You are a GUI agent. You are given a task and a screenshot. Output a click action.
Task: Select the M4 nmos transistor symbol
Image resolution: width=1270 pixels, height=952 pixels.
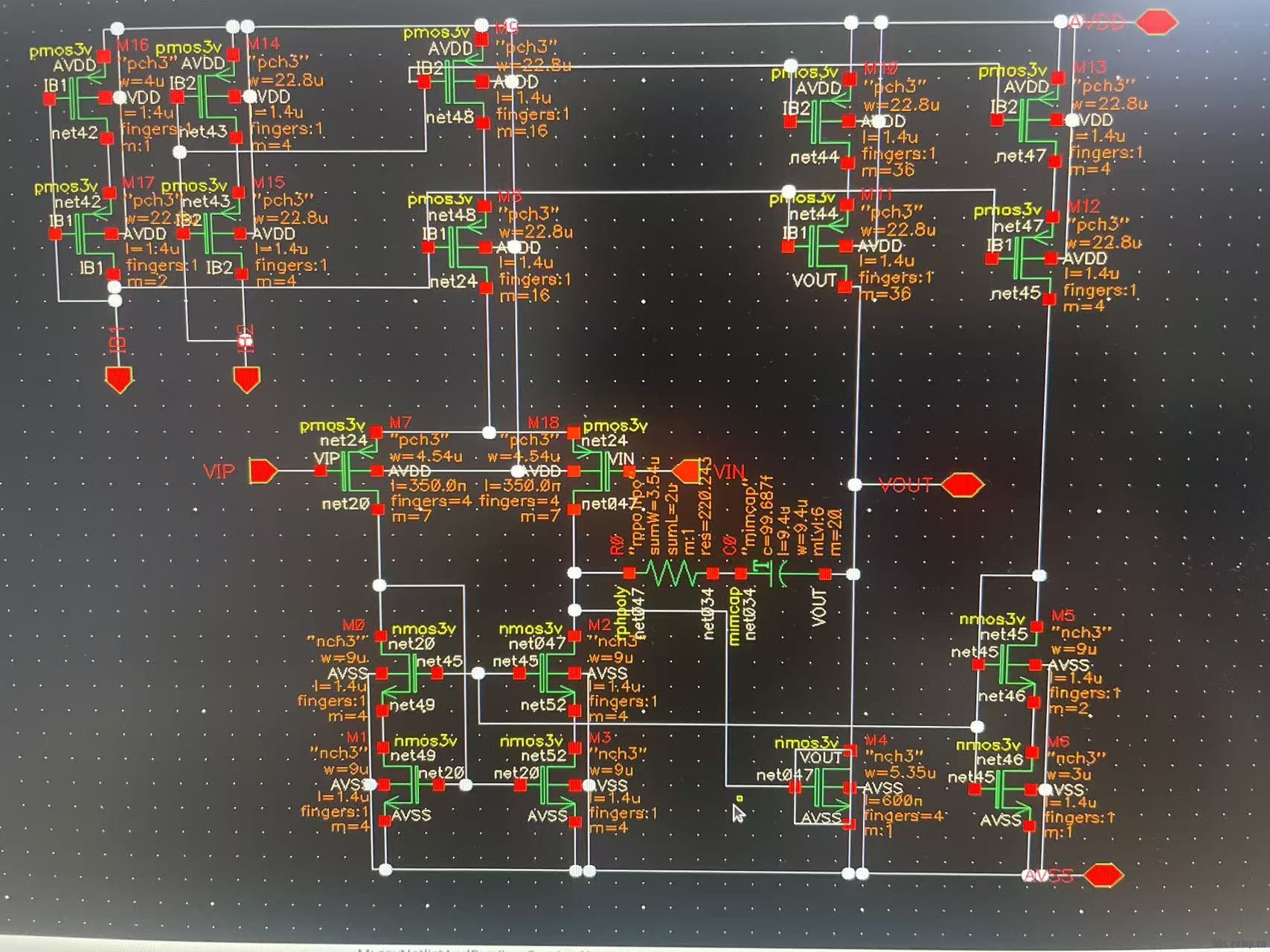point(826,788)
